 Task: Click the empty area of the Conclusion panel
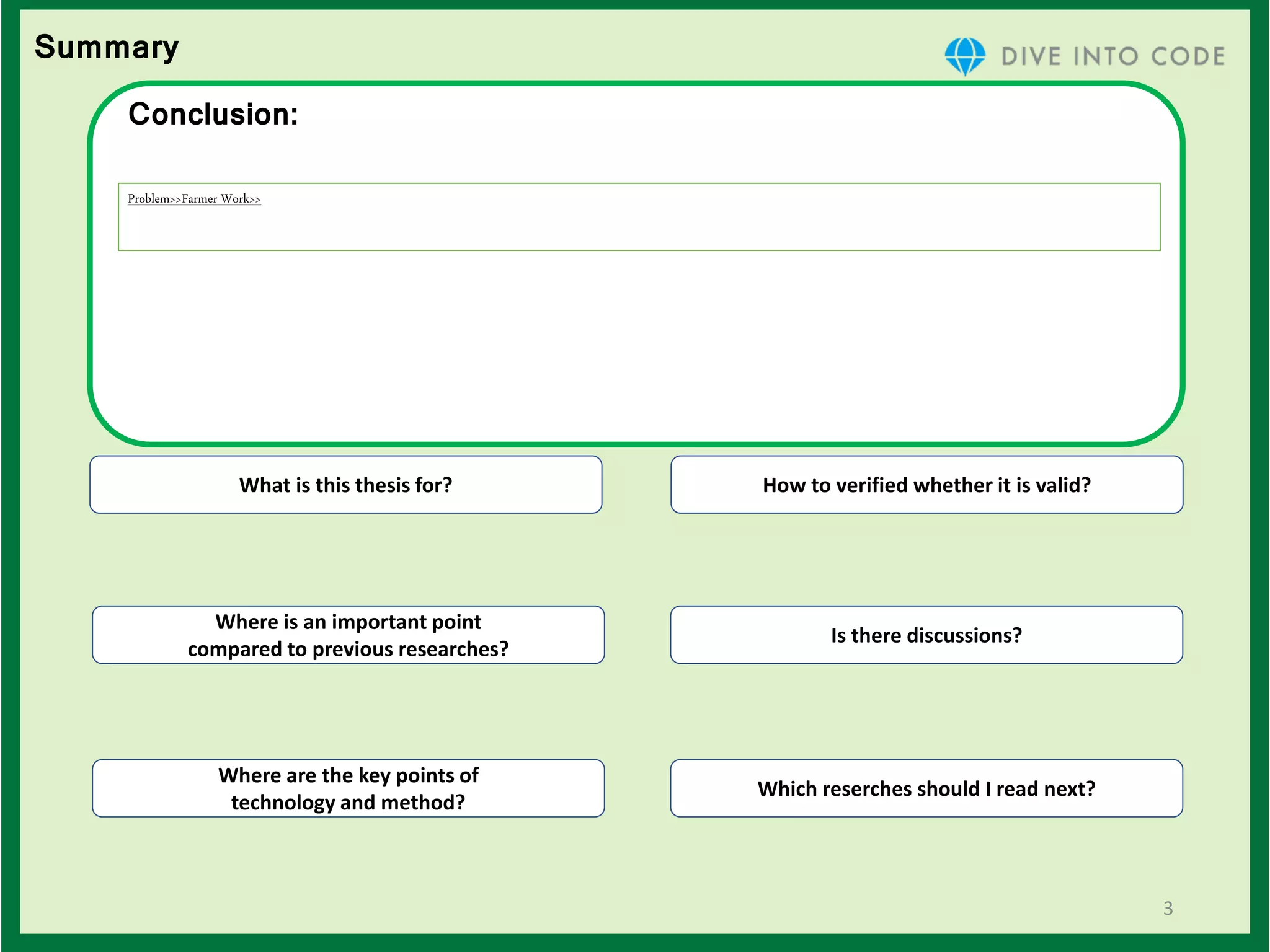(x=636, y=347)
